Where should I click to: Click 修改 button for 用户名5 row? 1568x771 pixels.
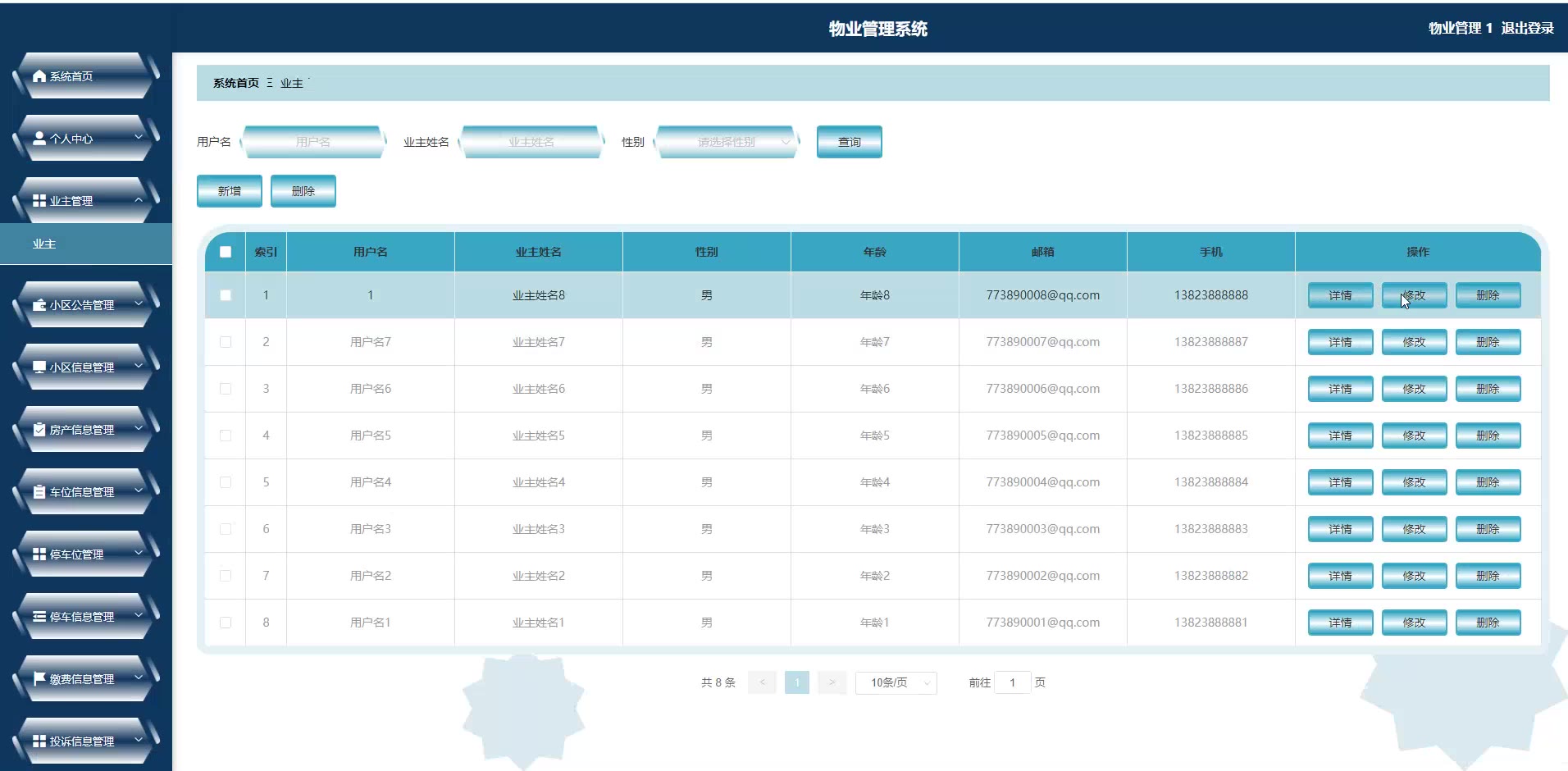pos(1414,436)
